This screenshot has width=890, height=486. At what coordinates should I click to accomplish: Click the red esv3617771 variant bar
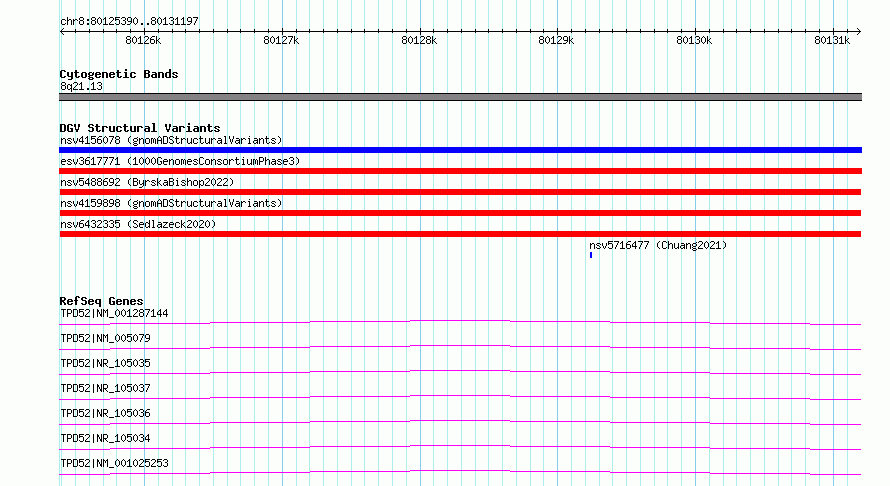(460, 171)
